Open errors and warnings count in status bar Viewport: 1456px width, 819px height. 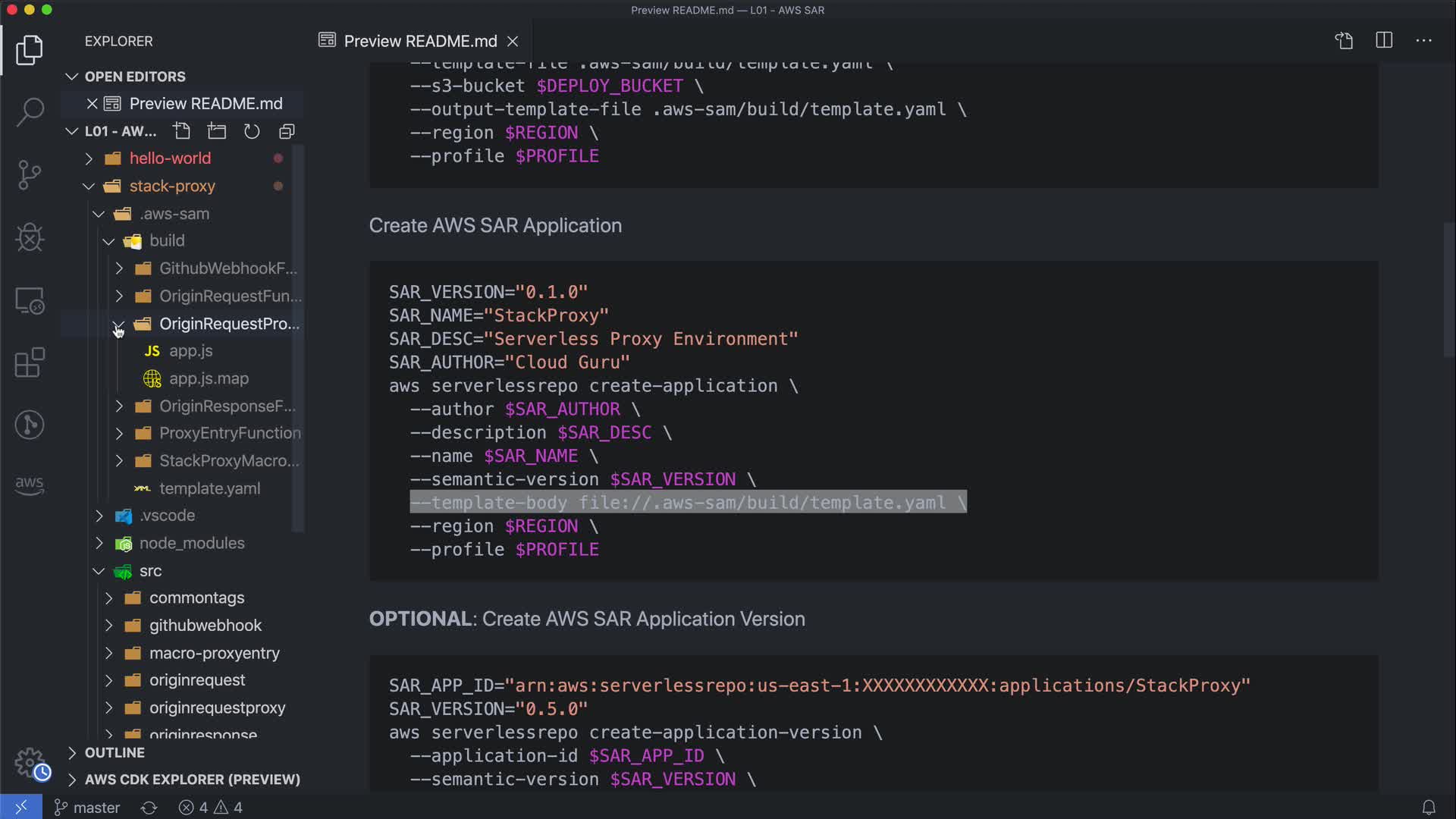point(211,808)
